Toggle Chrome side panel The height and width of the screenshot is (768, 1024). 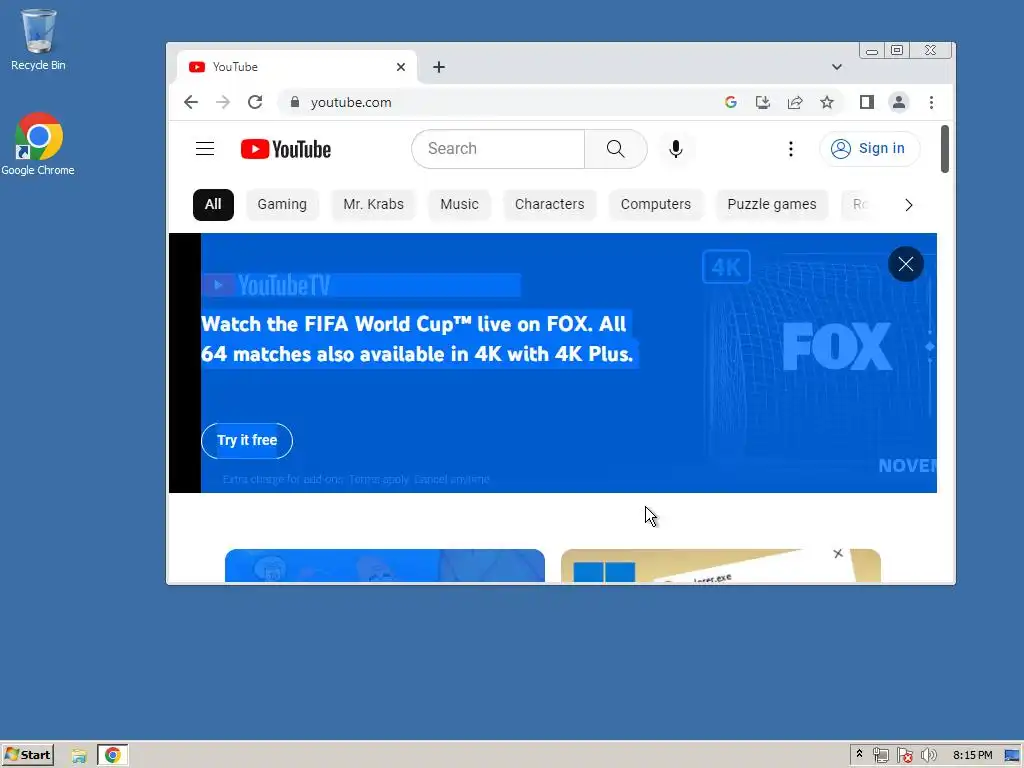pyautogui.click(x=867, y=103)
